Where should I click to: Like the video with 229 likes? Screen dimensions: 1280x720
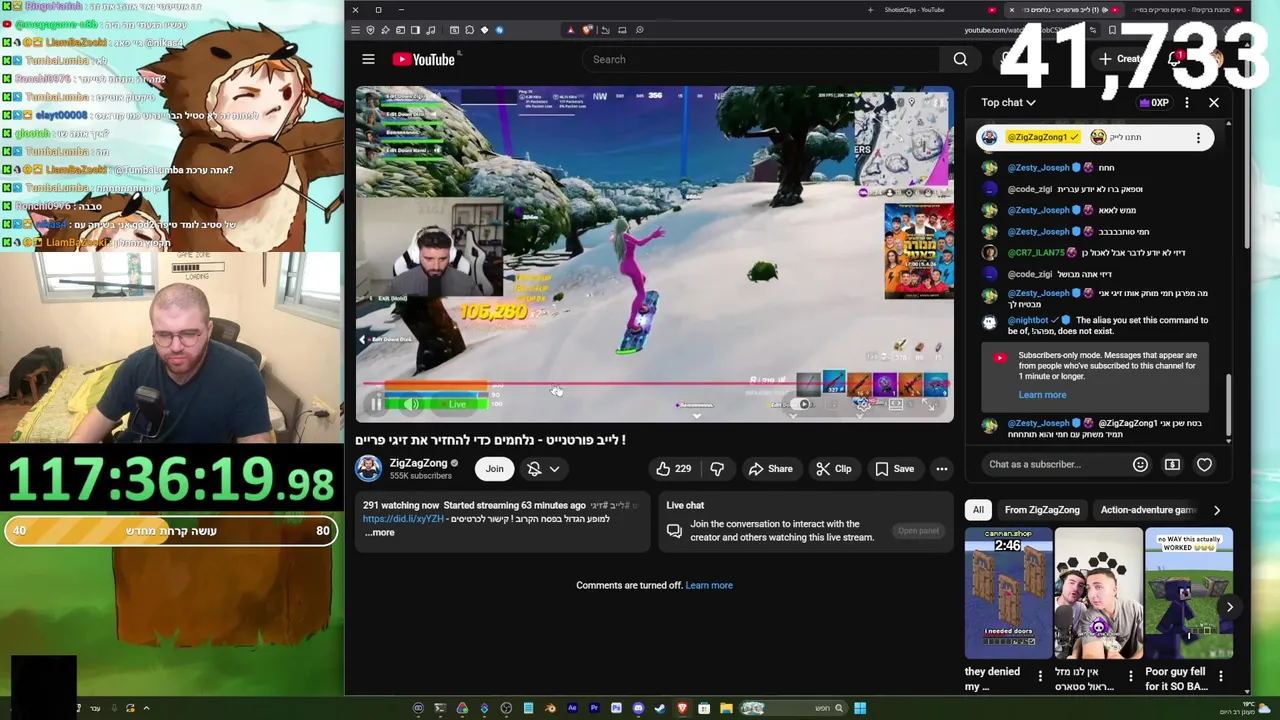pyautogui.click(x=672, y=468)
